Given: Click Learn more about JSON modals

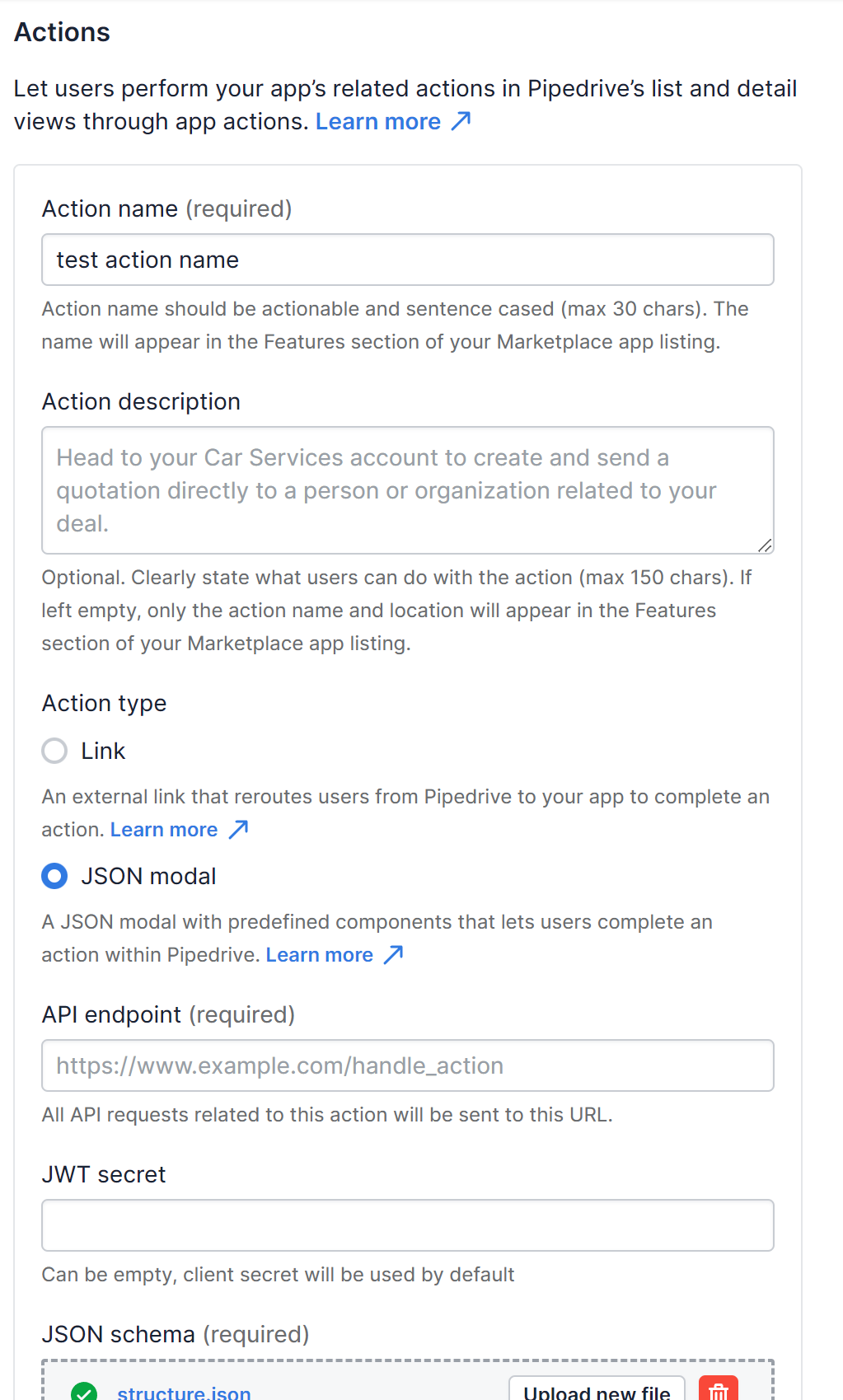Looking at the screenshot, I should (x=320, y=954).
